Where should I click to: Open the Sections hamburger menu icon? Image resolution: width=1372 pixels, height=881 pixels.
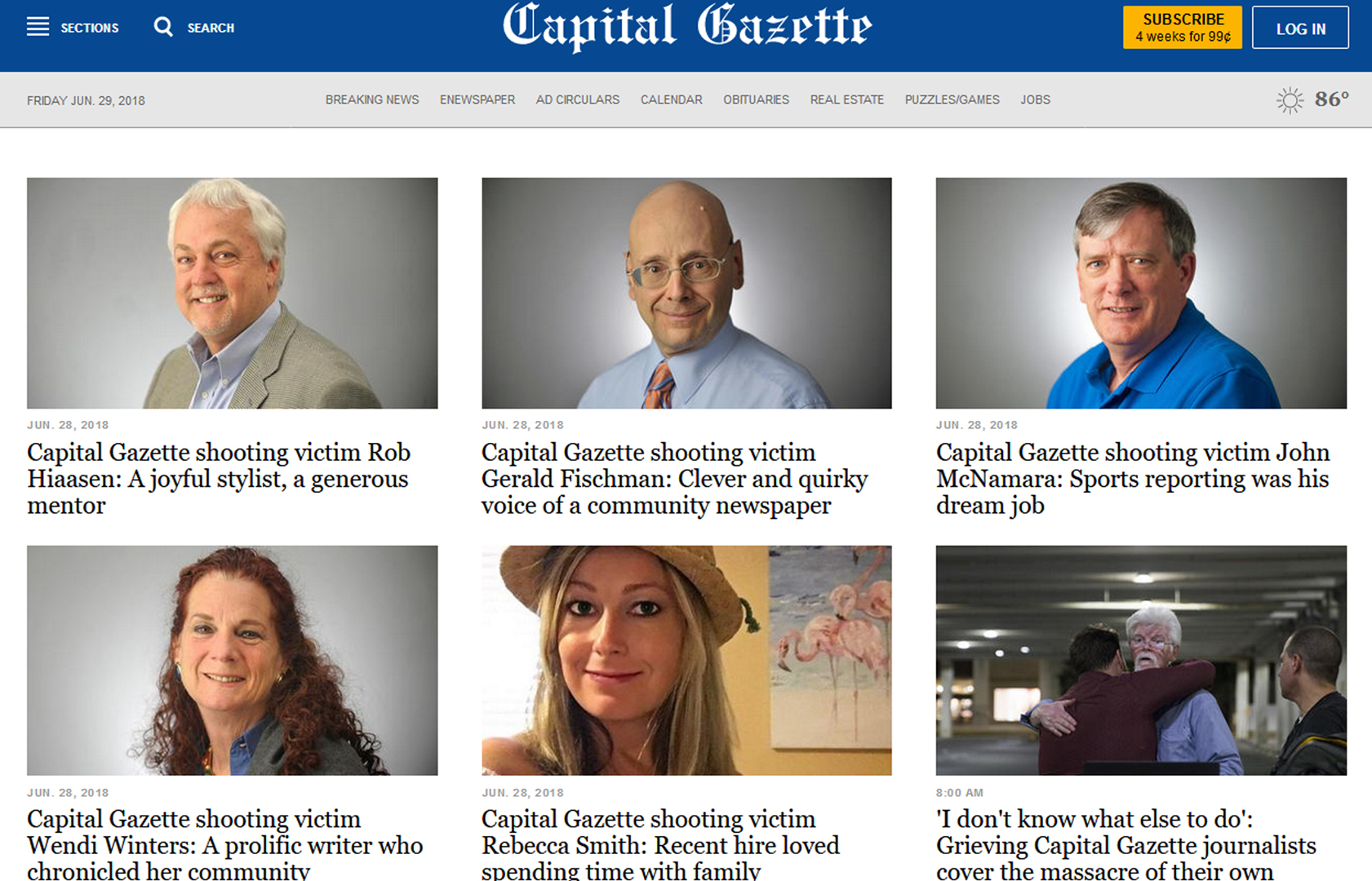38,27
